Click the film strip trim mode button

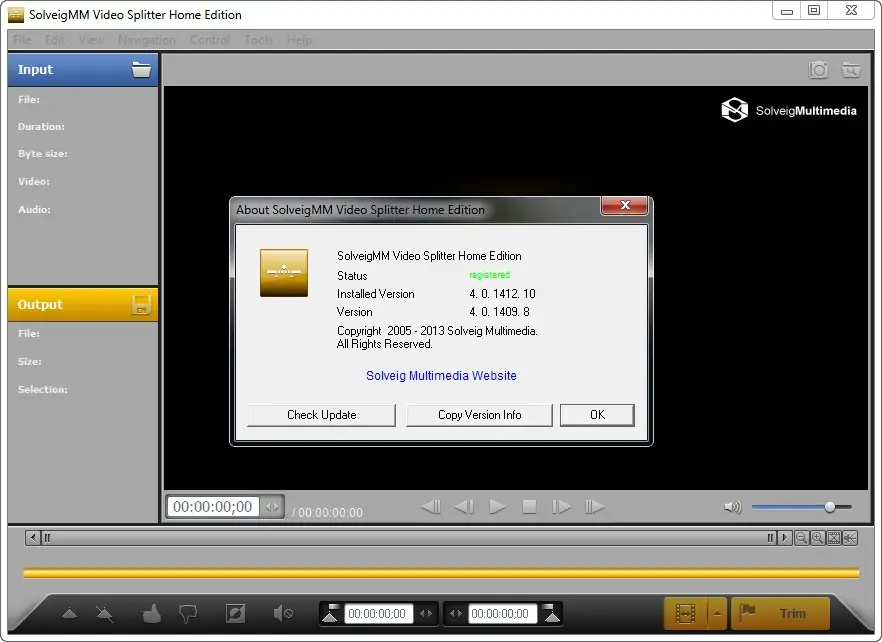[x=685, y=613]
